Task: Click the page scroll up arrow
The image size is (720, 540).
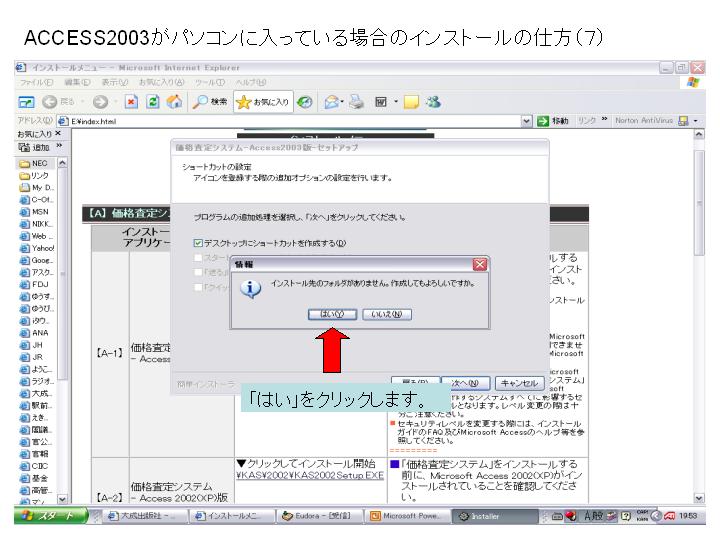Action: tap(699, 135)
